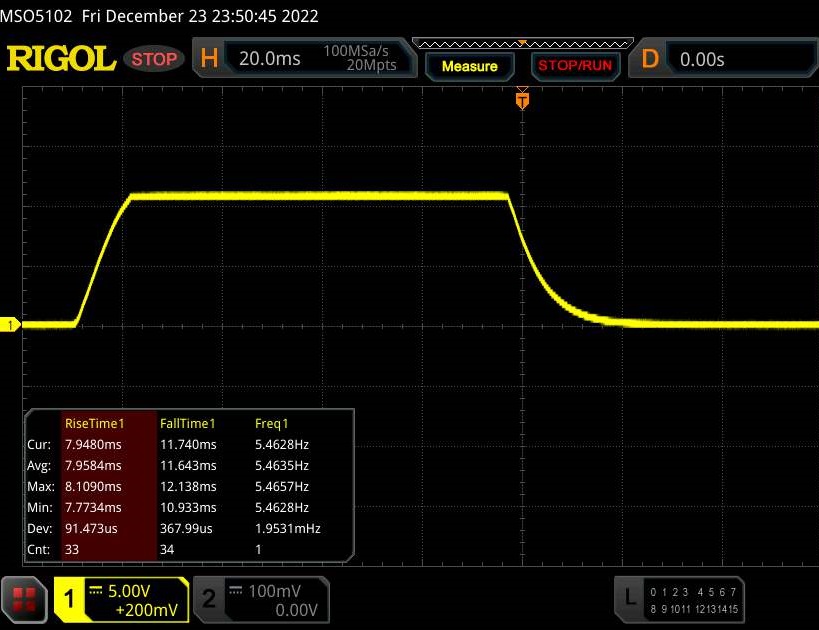
Task: Toggle the STOP acquisition status button
Action: 154,59
